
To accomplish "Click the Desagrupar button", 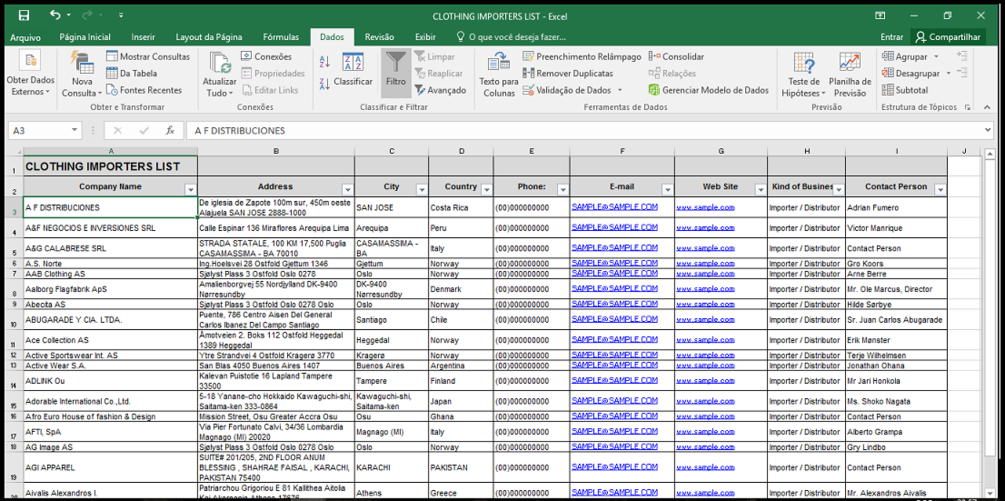I will [910, 73].
